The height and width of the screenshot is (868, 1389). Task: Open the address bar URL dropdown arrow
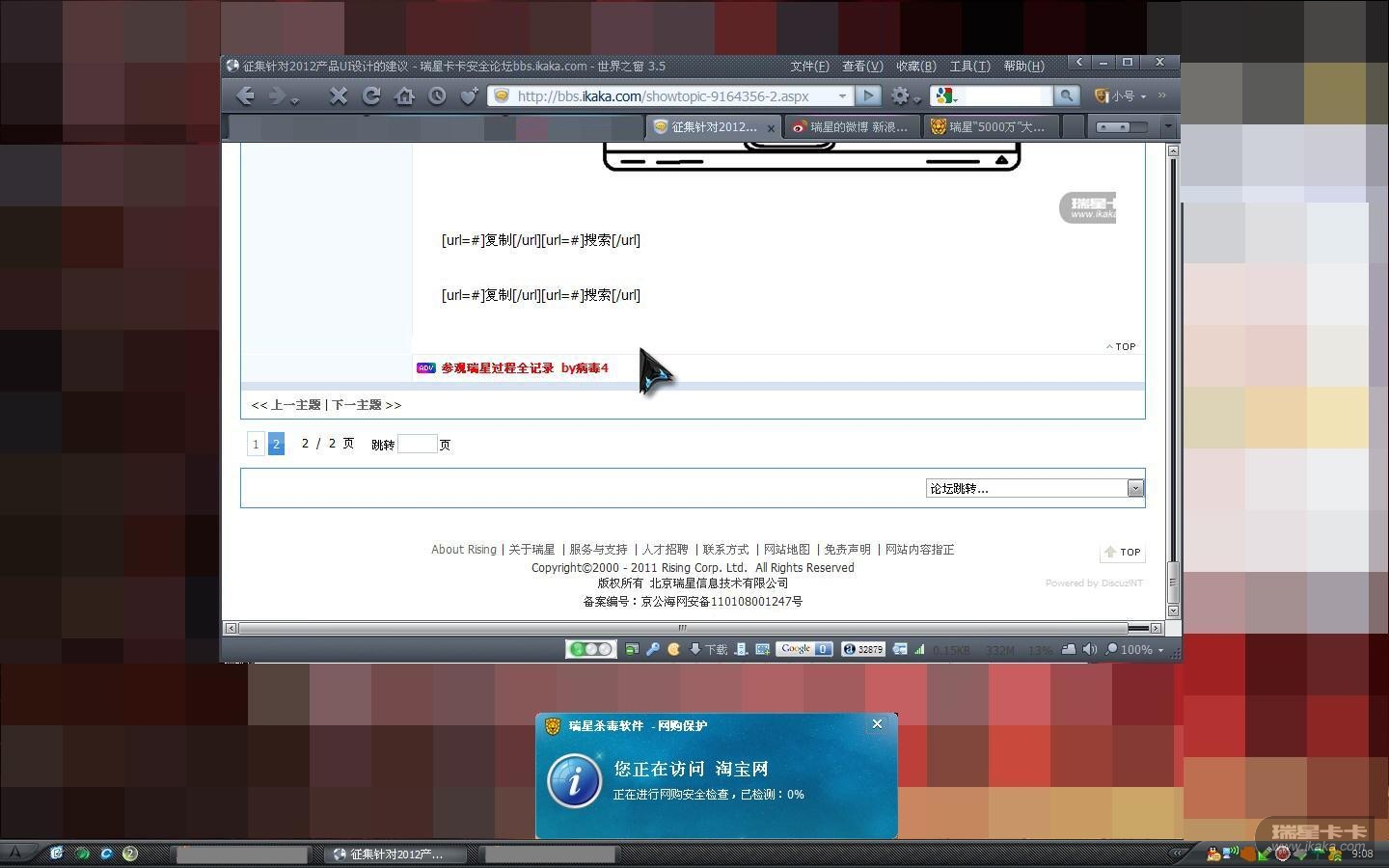pos(842,95)
